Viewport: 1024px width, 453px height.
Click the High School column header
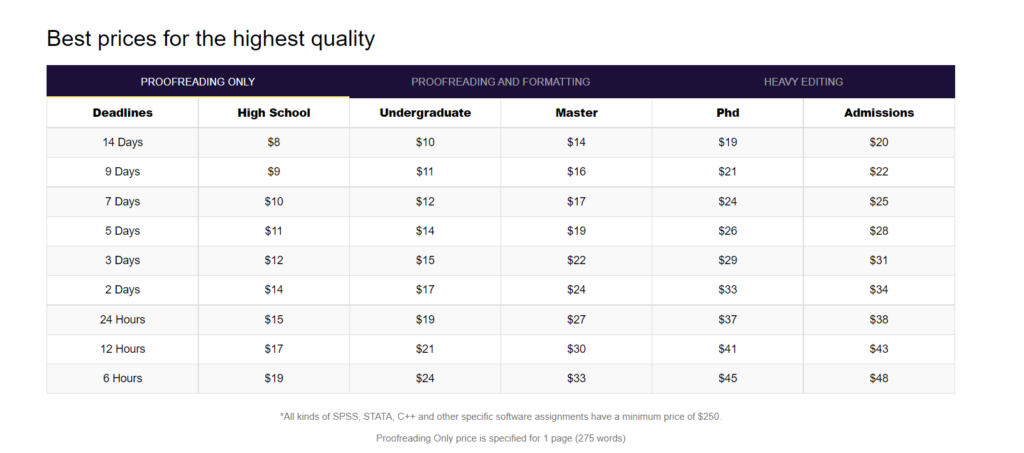click(x=274, y=113)
